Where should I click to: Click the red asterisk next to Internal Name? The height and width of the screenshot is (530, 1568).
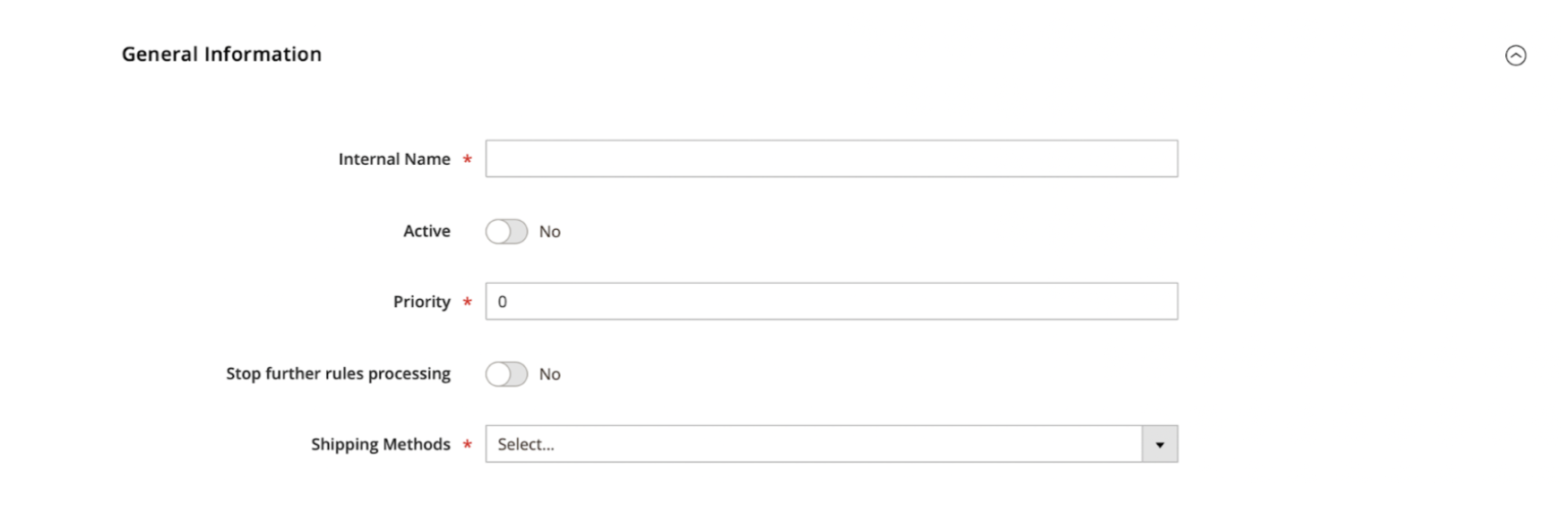pos(467,159)
